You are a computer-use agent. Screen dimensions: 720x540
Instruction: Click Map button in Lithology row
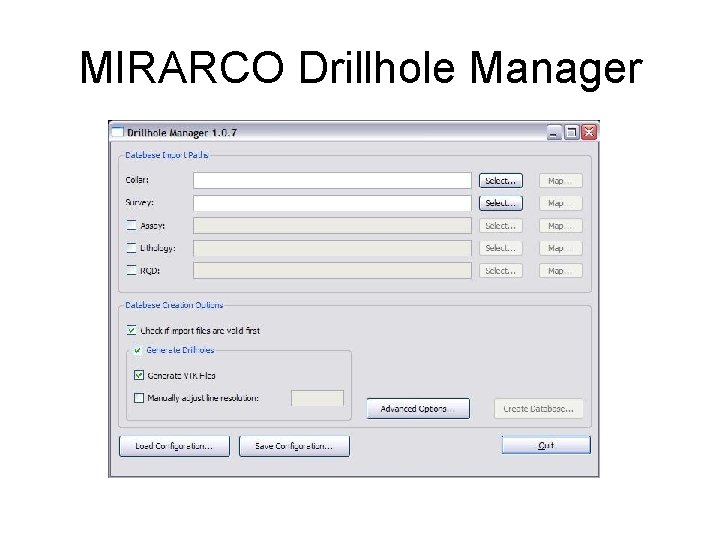click(x=560, y=248)
